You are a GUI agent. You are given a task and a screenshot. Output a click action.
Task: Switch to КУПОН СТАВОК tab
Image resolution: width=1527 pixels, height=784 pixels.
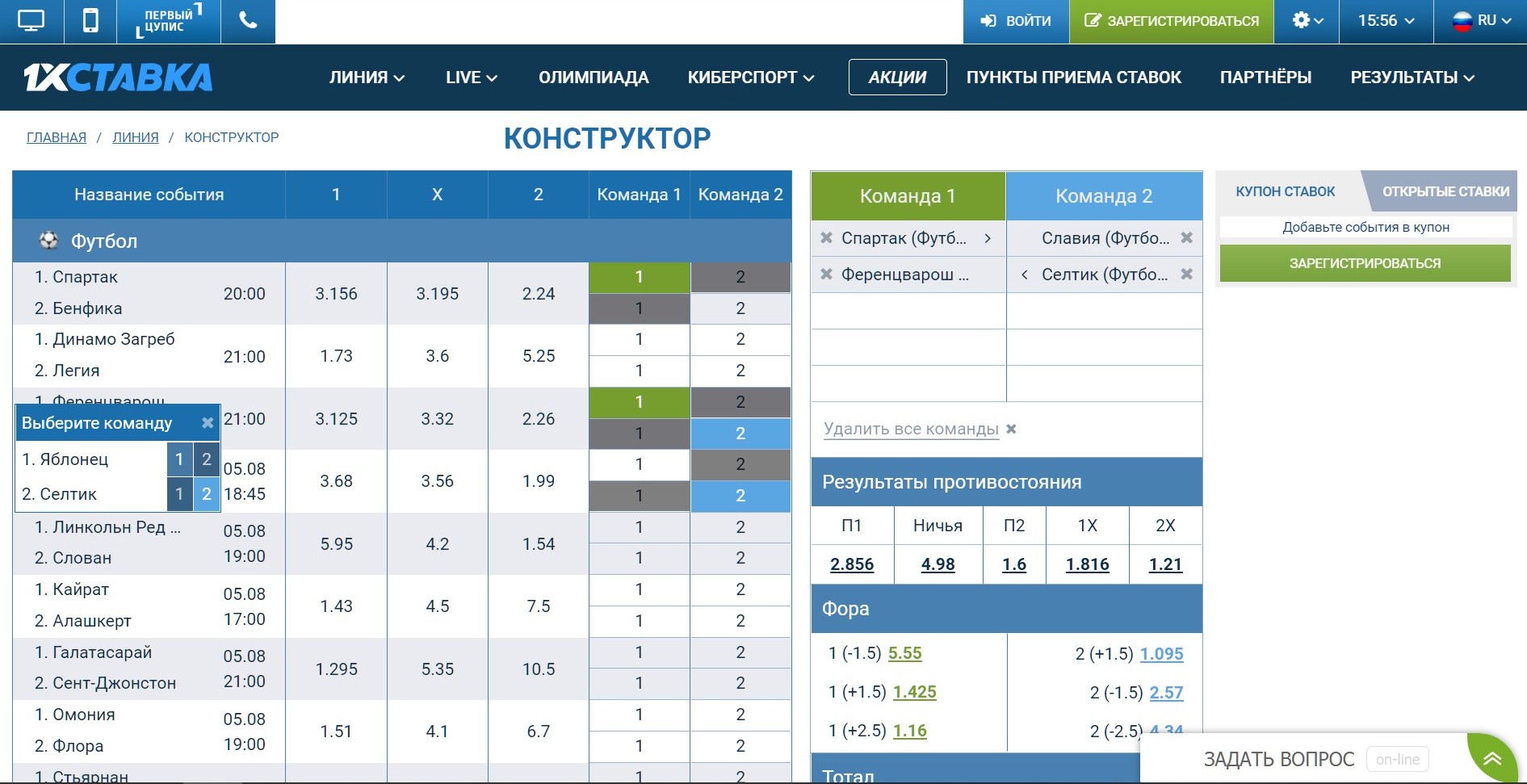1286,191
